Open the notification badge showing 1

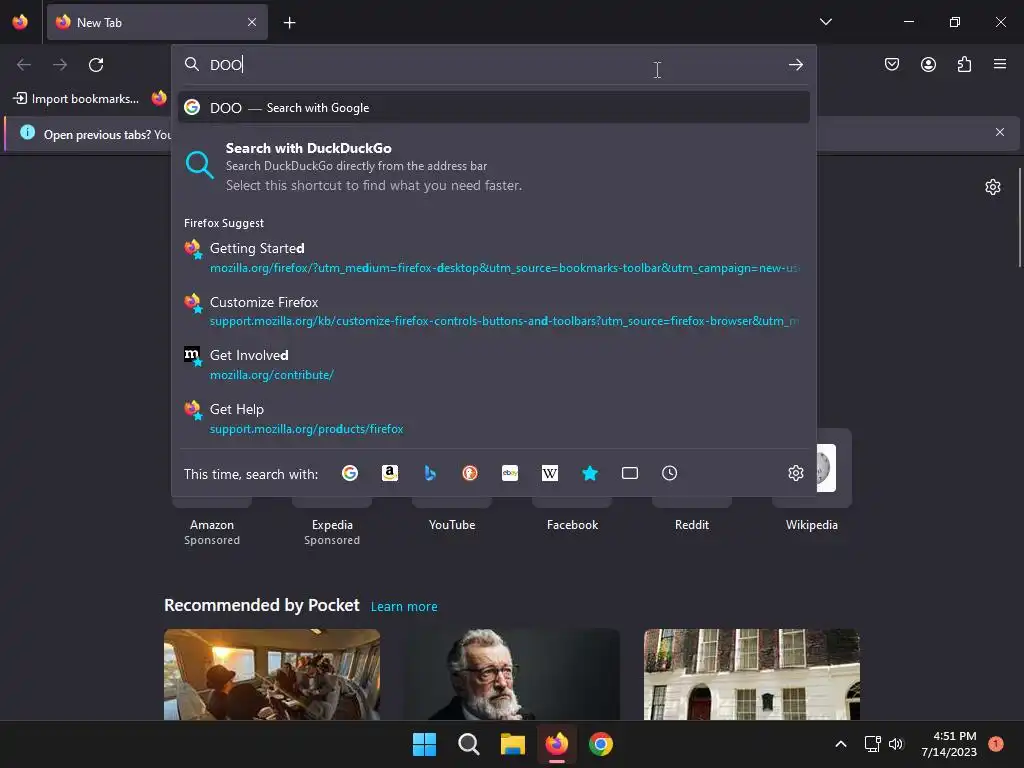click(995, 744)
